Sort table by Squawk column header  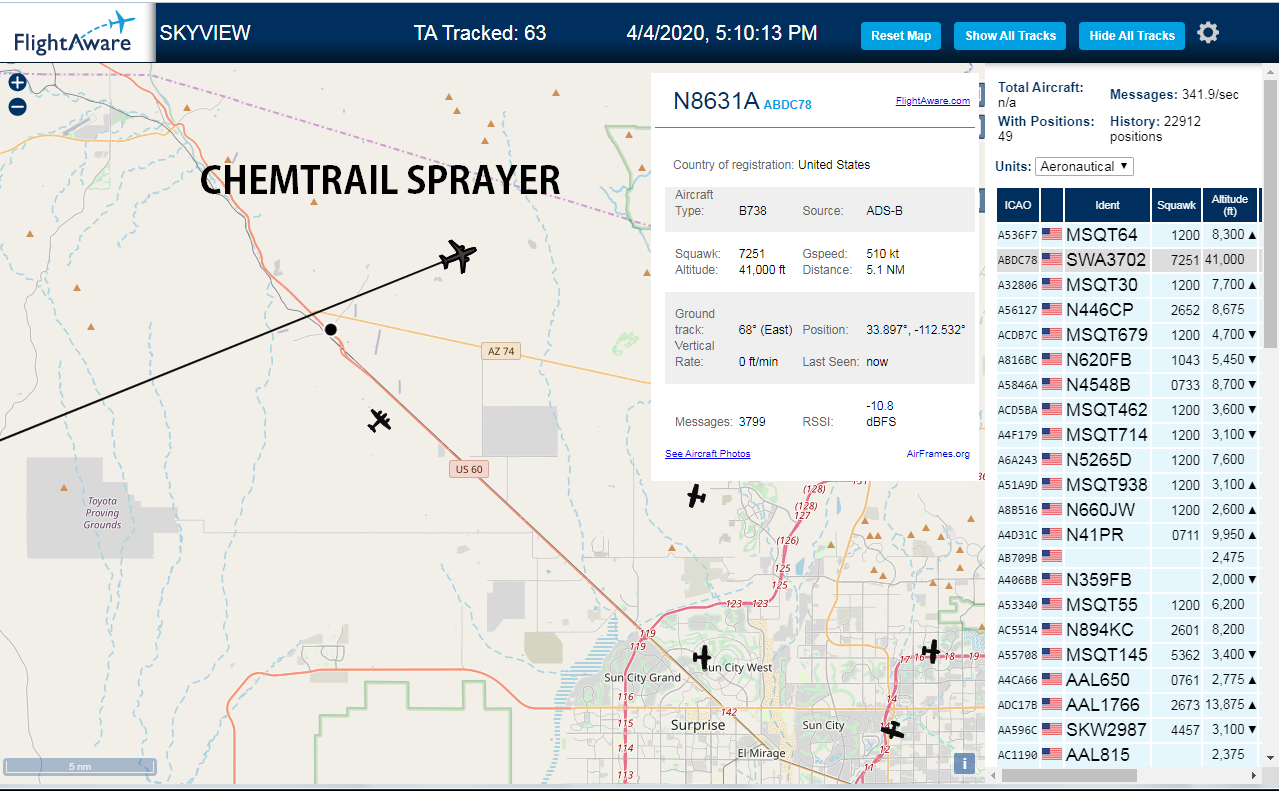[x=1176, y=205]
